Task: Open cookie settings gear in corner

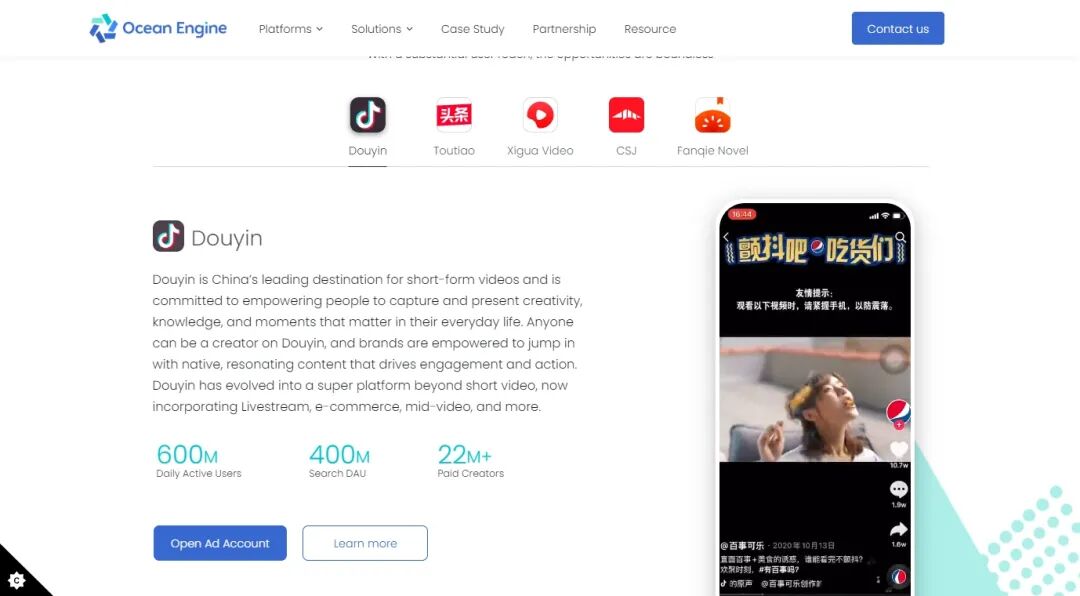Action: coord(17,580)
